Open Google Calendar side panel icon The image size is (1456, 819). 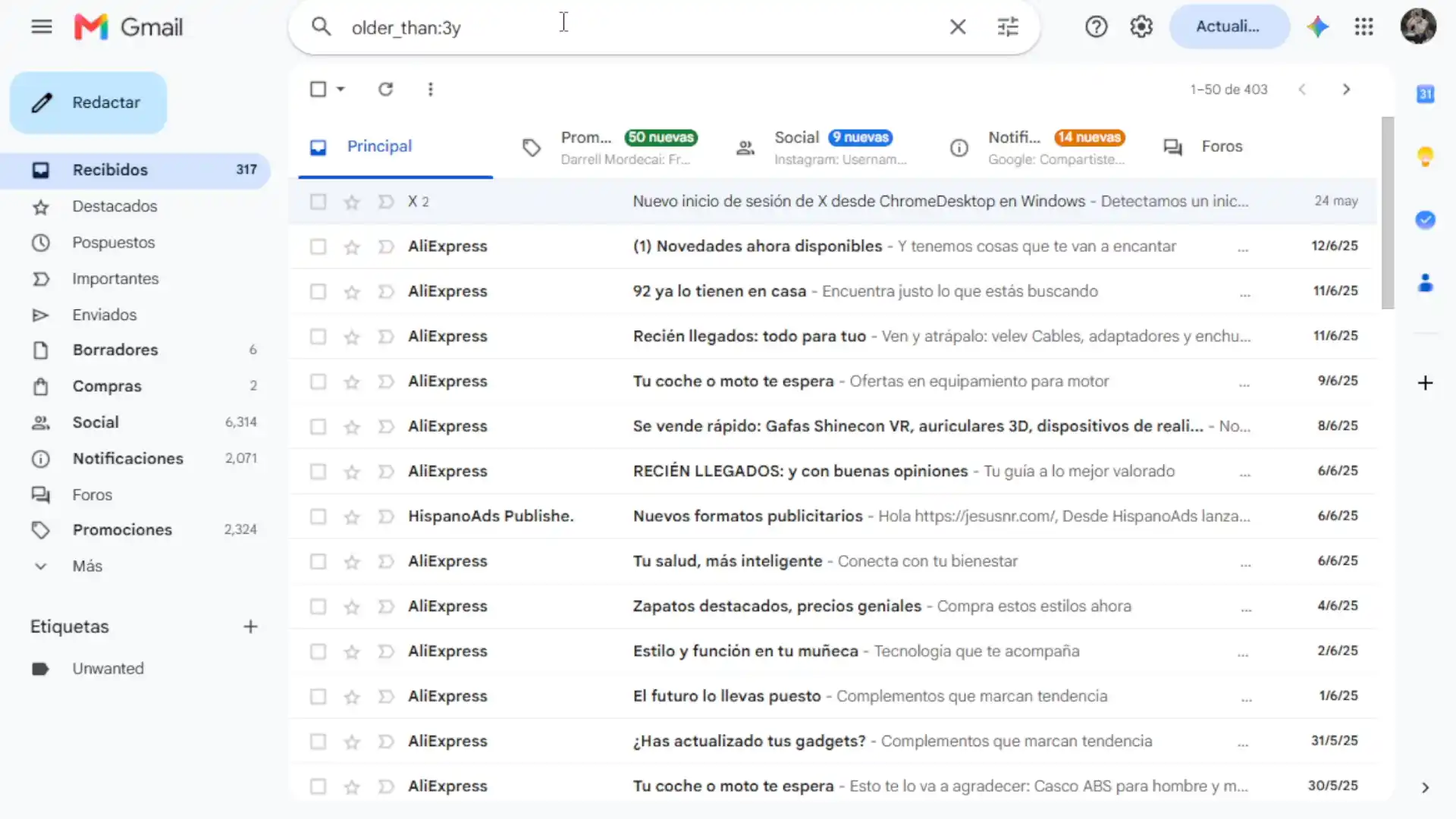click(1426, 94)
